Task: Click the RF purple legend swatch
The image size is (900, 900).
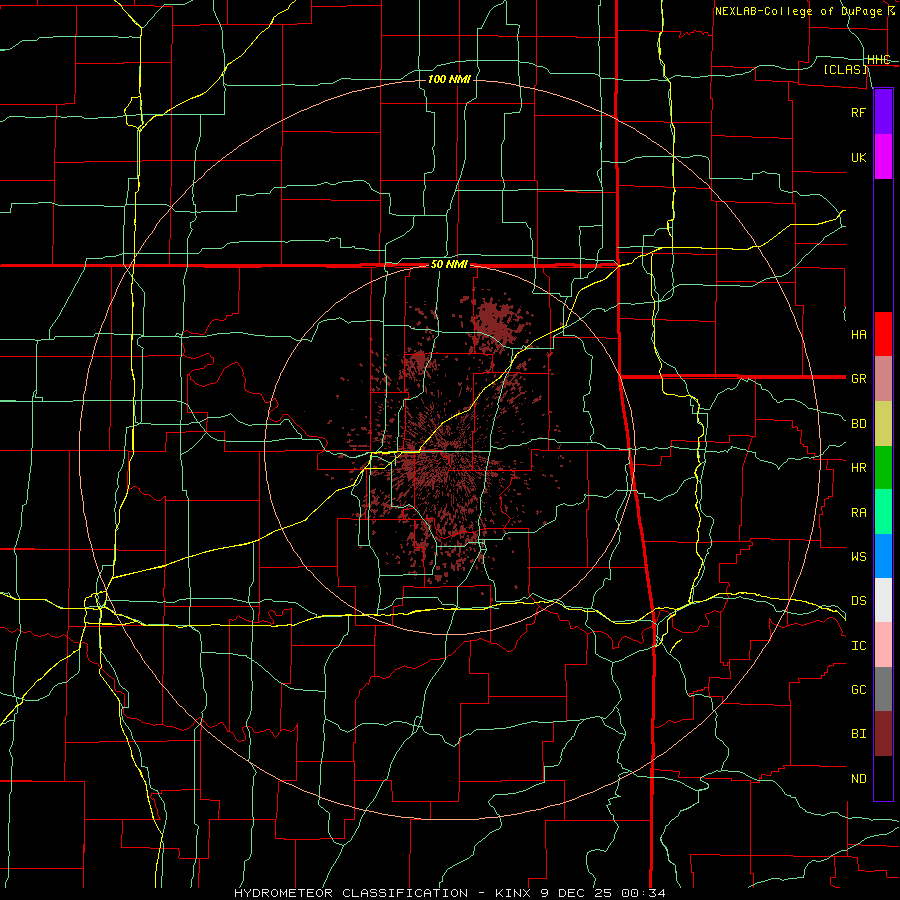Action: click(x=883, y=112)
